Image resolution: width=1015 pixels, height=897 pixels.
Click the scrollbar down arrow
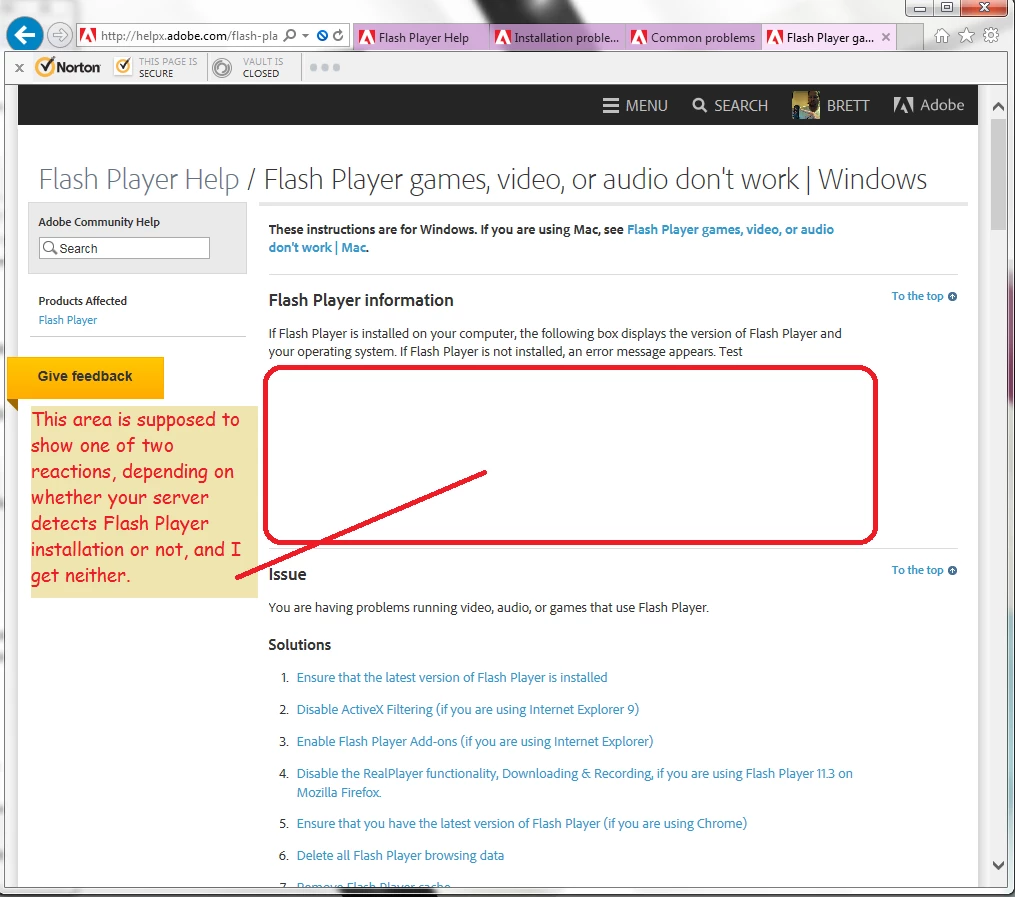click(998, 865)
